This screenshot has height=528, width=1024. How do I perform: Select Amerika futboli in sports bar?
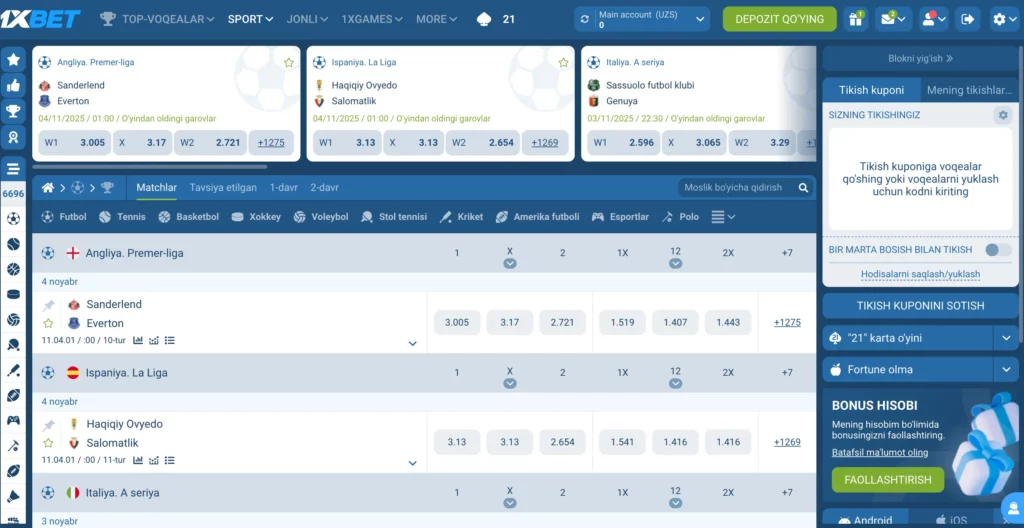pyautogui.click(x=537, y=217)
